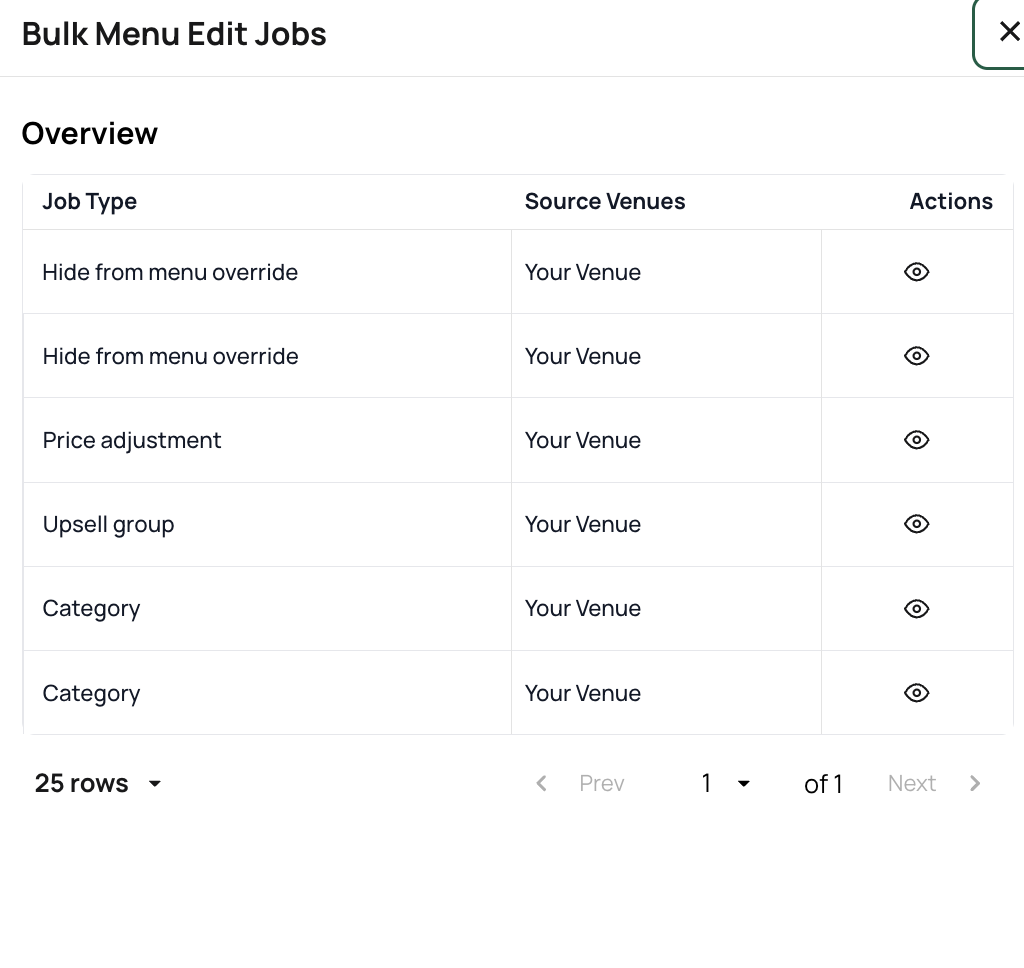The image size is (1024, 968).
Task: Click the Actions column header
Action: (x=950, y=202)
